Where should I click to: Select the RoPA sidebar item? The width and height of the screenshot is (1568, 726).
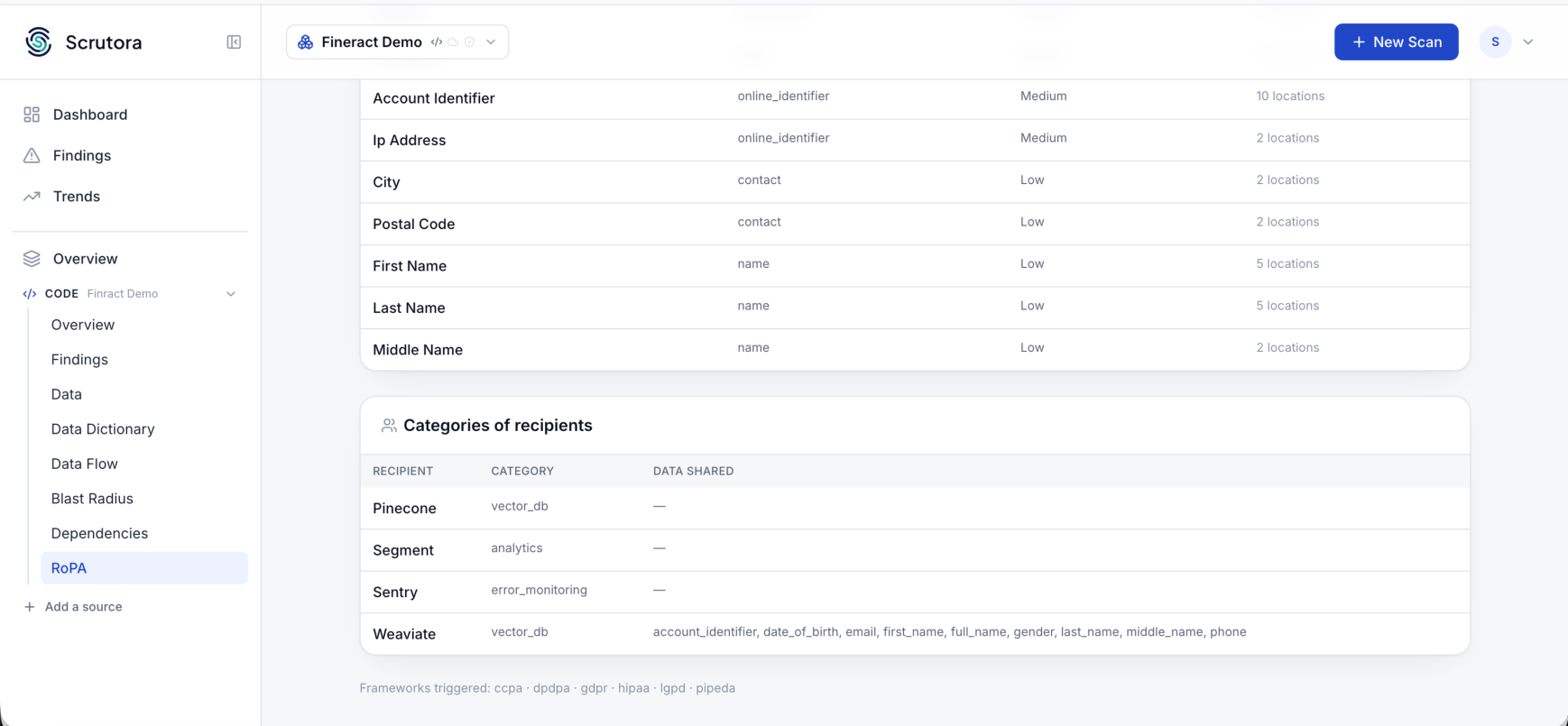[144, 568]
